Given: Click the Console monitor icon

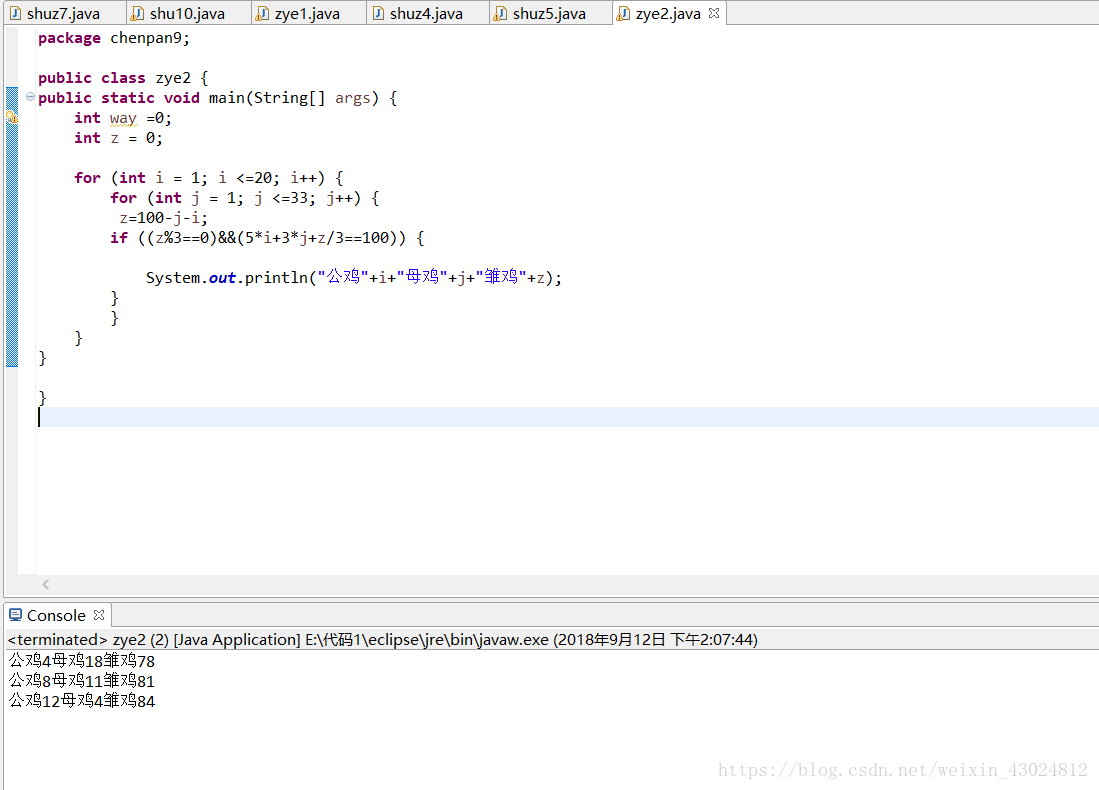Looking at the screenshot, I should tap(15, 615).
